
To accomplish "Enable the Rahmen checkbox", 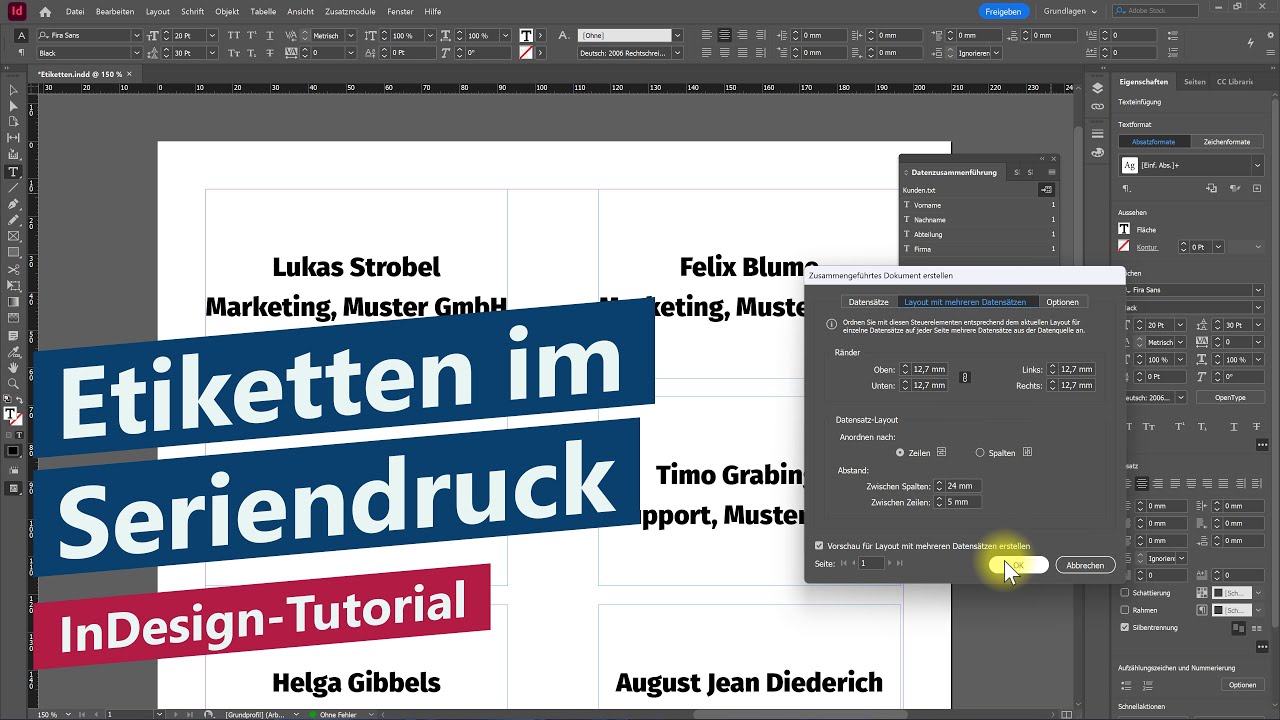I will coord(1125,610).
